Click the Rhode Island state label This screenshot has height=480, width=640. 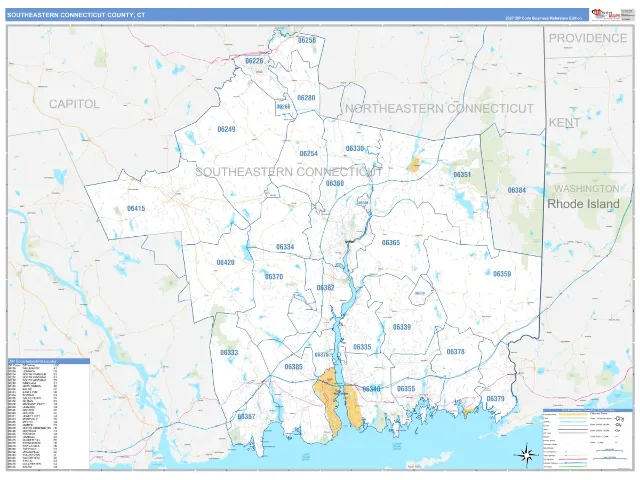coord(583,204)
